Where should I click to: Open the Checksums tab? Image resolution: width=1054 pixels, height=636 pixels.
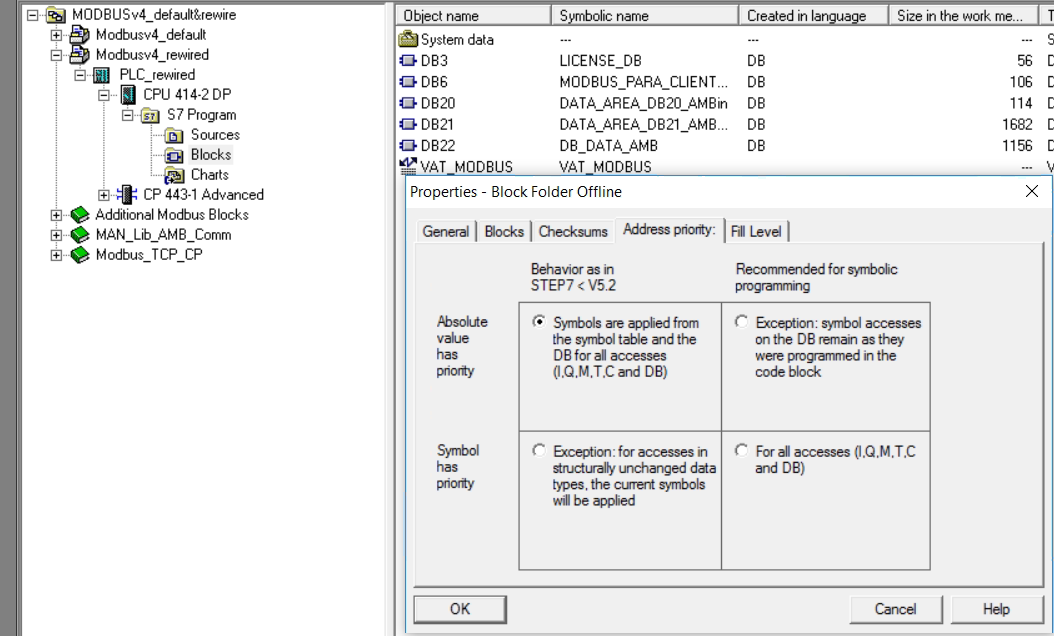[573, 231]
